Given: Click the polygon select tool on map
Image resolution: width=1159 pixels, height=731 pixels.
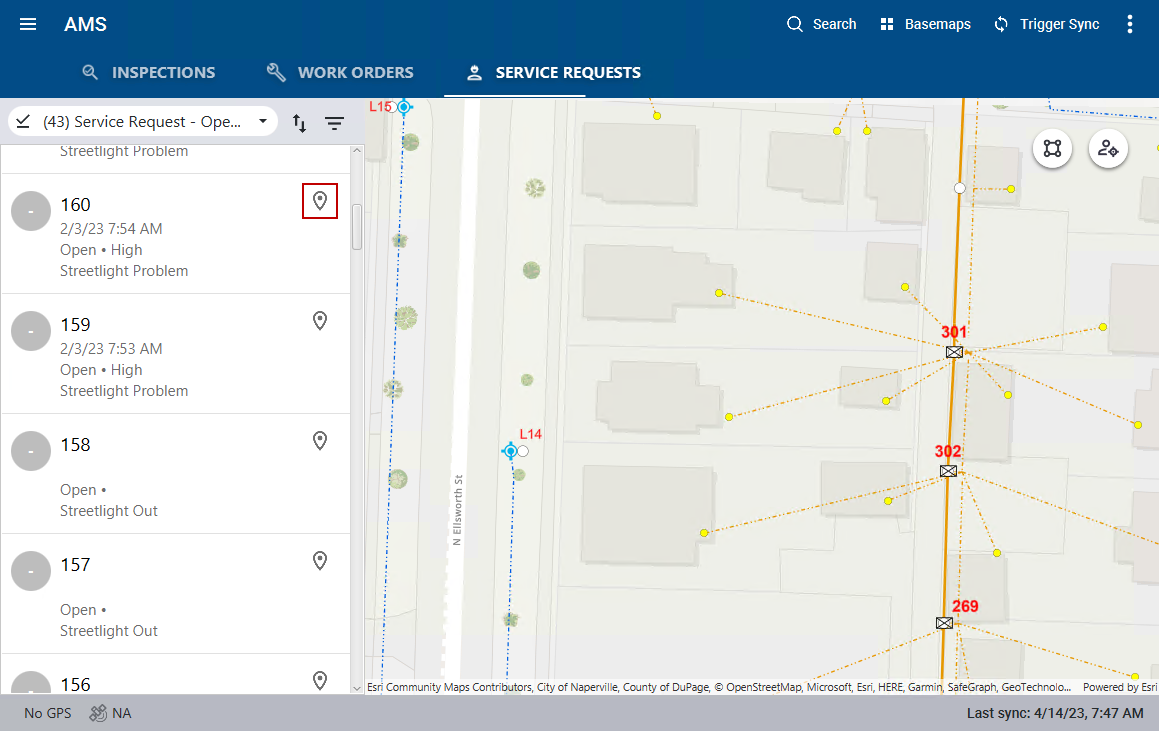Looking at the screenshot, I should [1052, 149].
